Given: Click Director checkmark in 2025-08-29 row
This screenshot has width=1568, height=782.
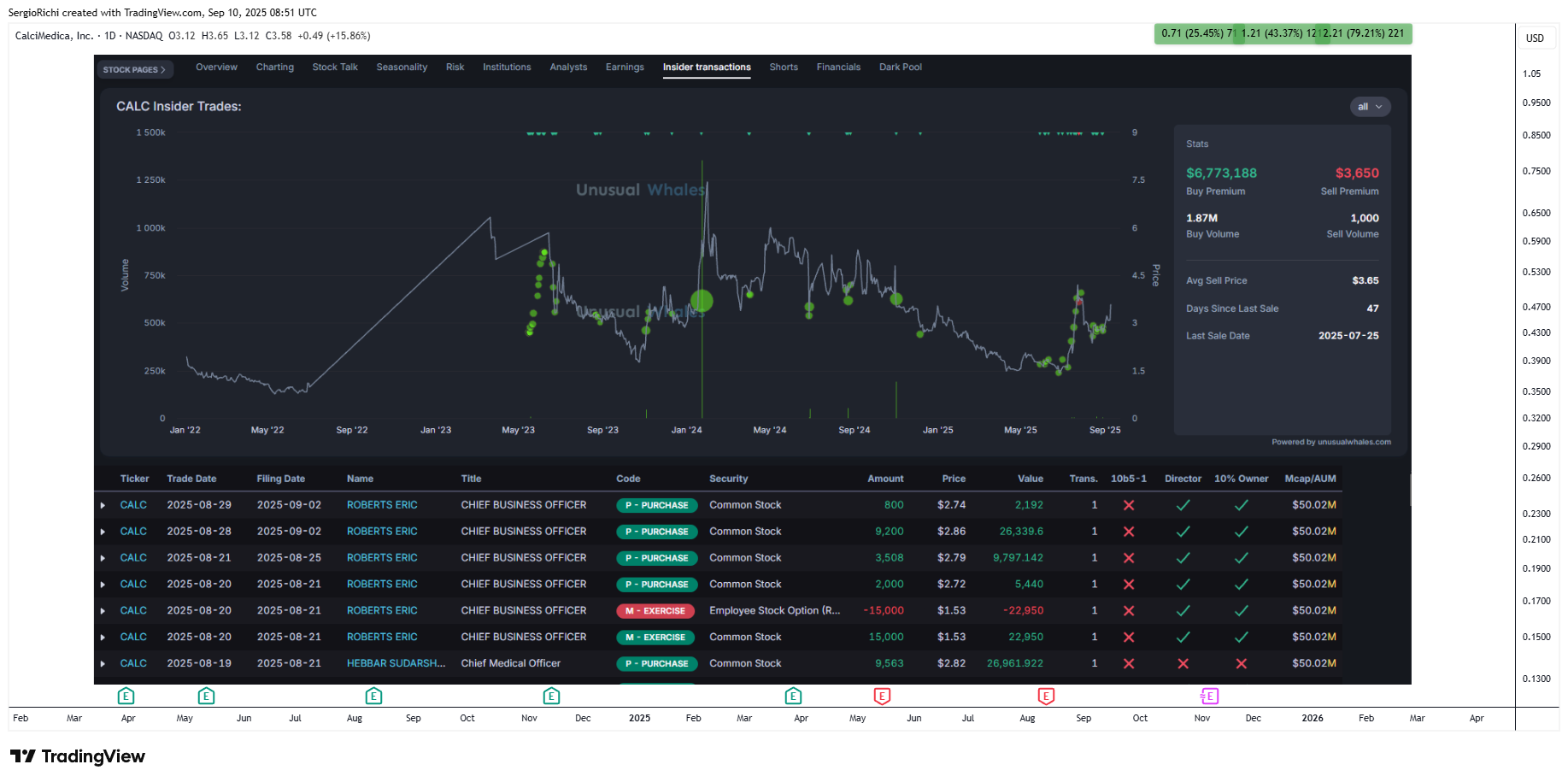Looking at the screenshot, I should point(1183,505).
